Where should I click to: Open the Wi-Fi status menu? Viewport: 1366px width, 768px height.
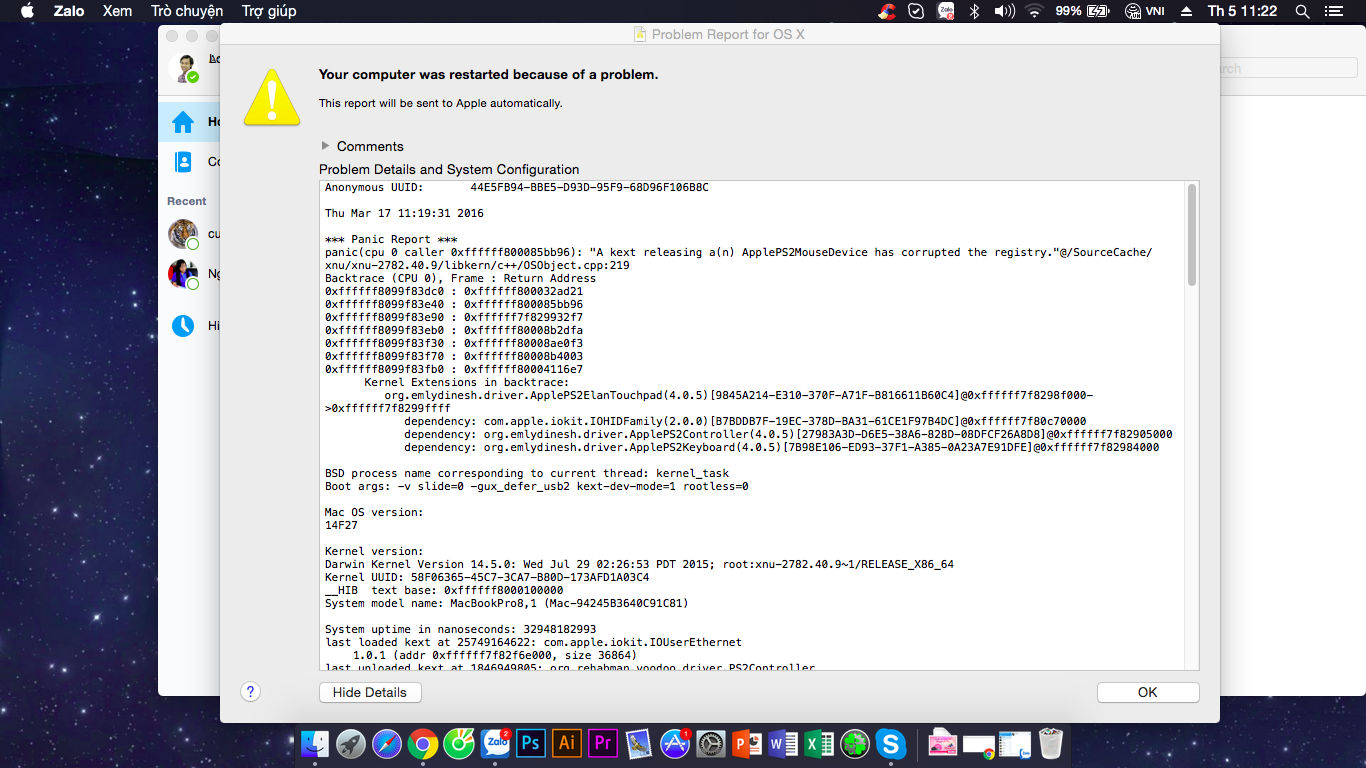pyautogui.click(x=1034, y=11)
